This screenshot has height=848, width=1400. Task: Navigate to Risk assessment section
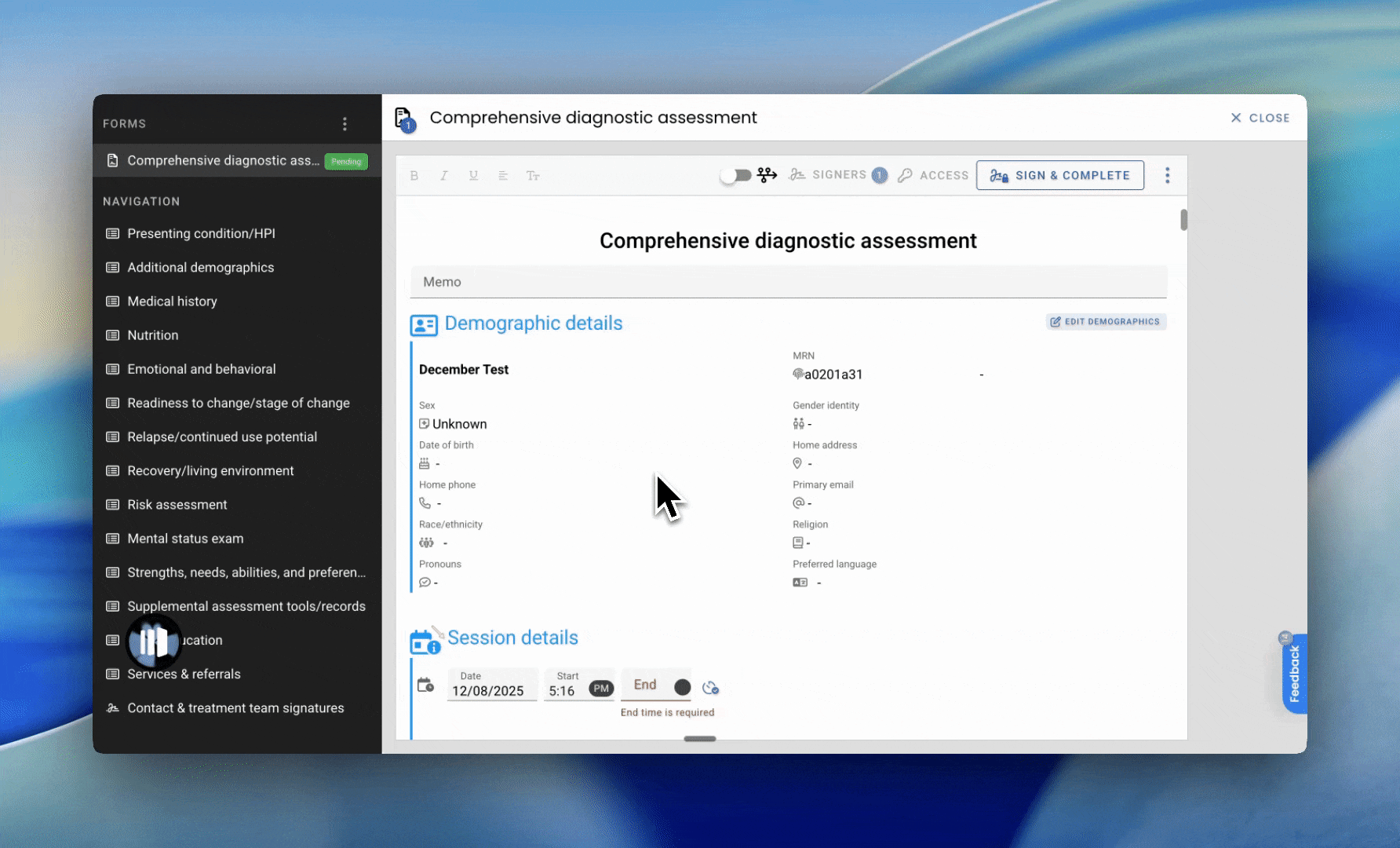coord(177,505)
